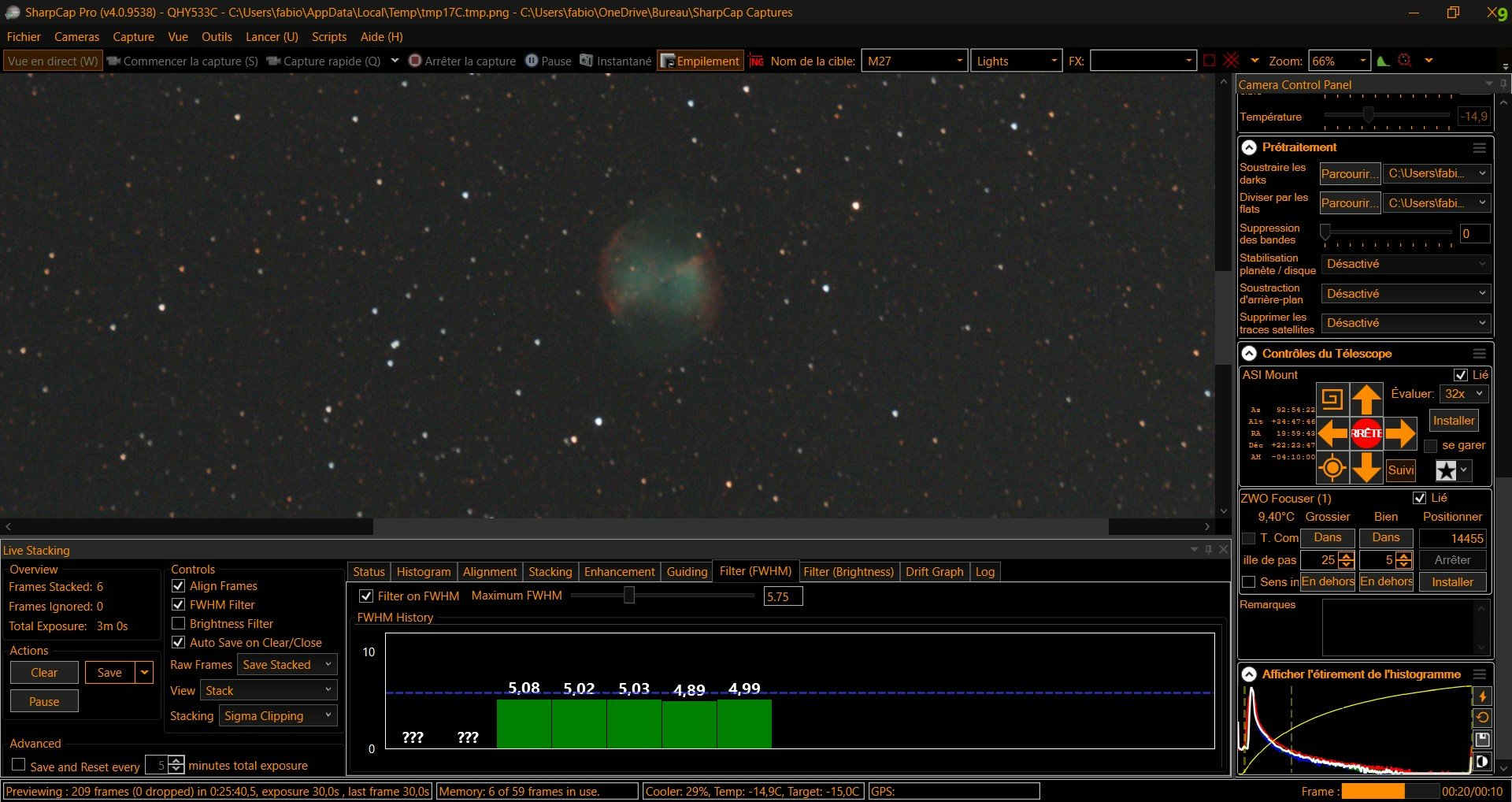Click the focuser position field 14455
This screenshot has width=1512, height=802.
[x=1453, y=538]
